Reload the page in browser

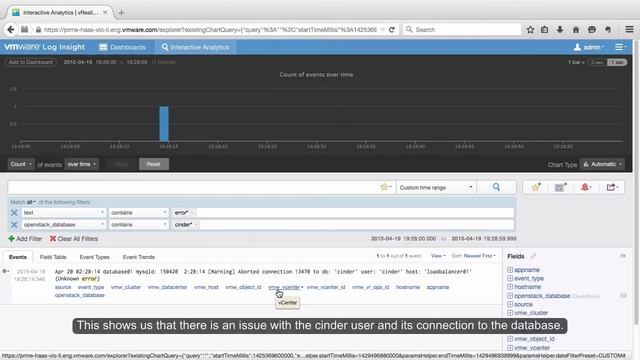click(x=391, y=29)
